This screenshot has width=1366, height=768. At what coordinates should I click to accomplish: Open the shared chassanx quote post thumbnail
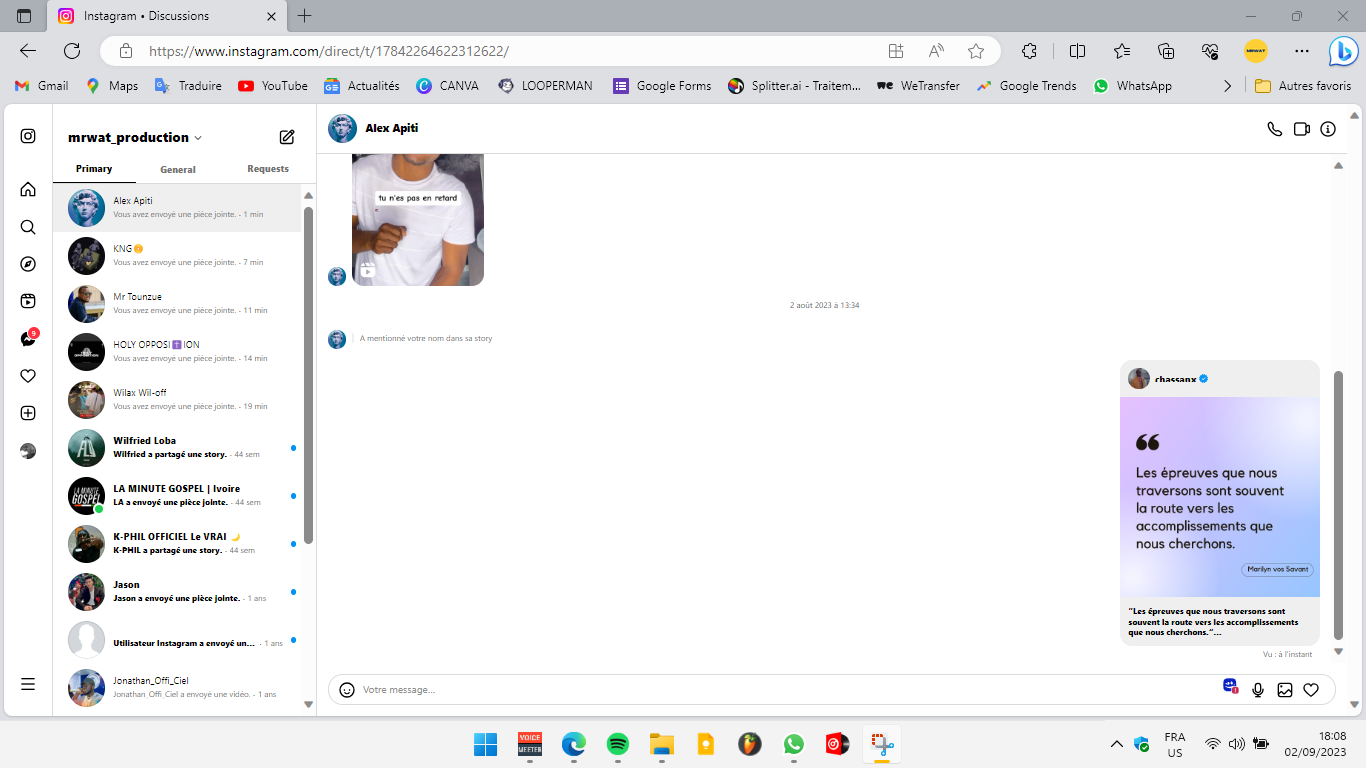click(1219, 497)
